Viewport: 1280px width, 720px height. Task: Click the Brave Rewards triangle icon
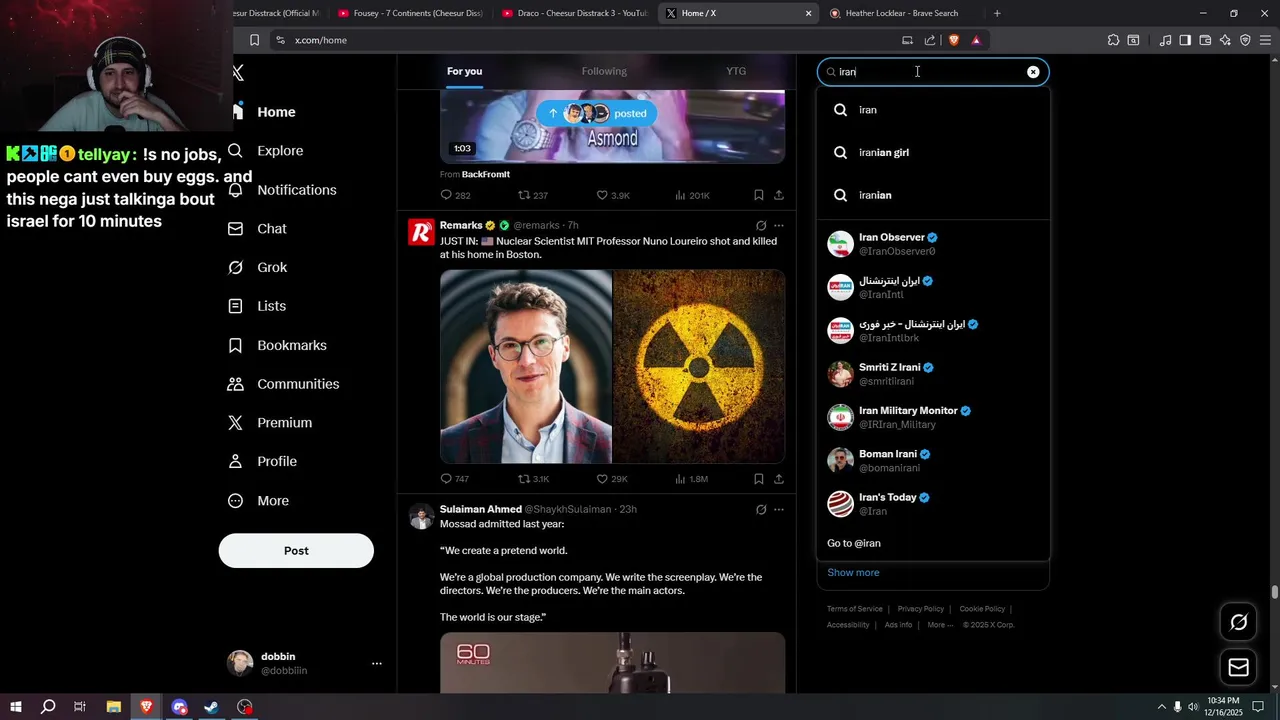click(976, 40)
